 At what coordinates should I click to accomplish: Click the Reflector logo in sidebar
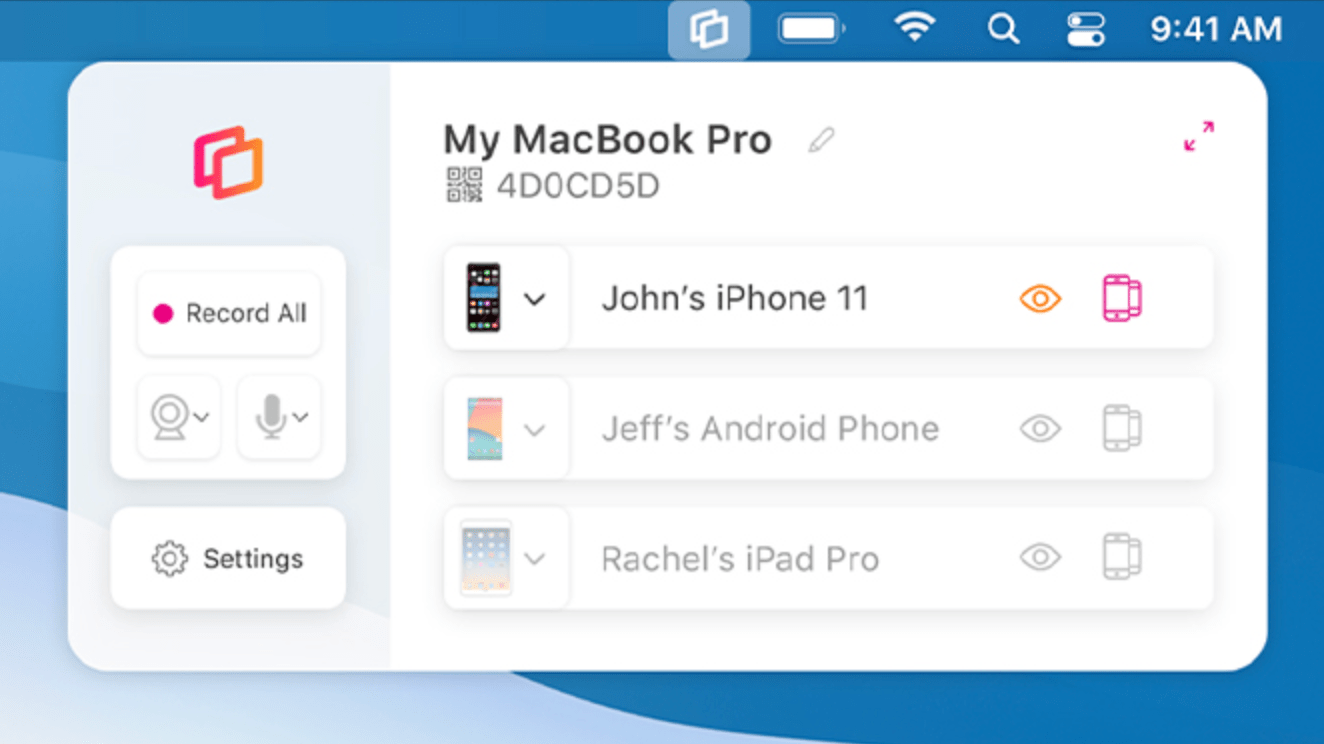point(228,162)
